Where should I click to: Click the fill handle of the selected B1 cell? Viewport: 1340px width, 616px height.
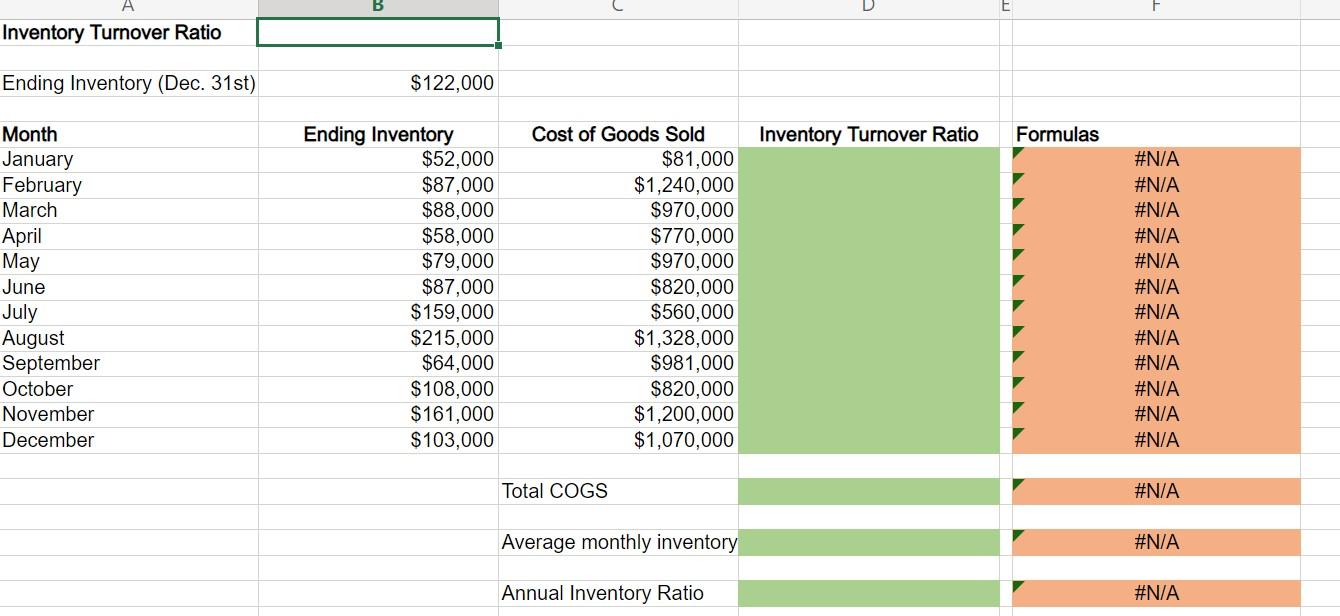tap(497, 46)
